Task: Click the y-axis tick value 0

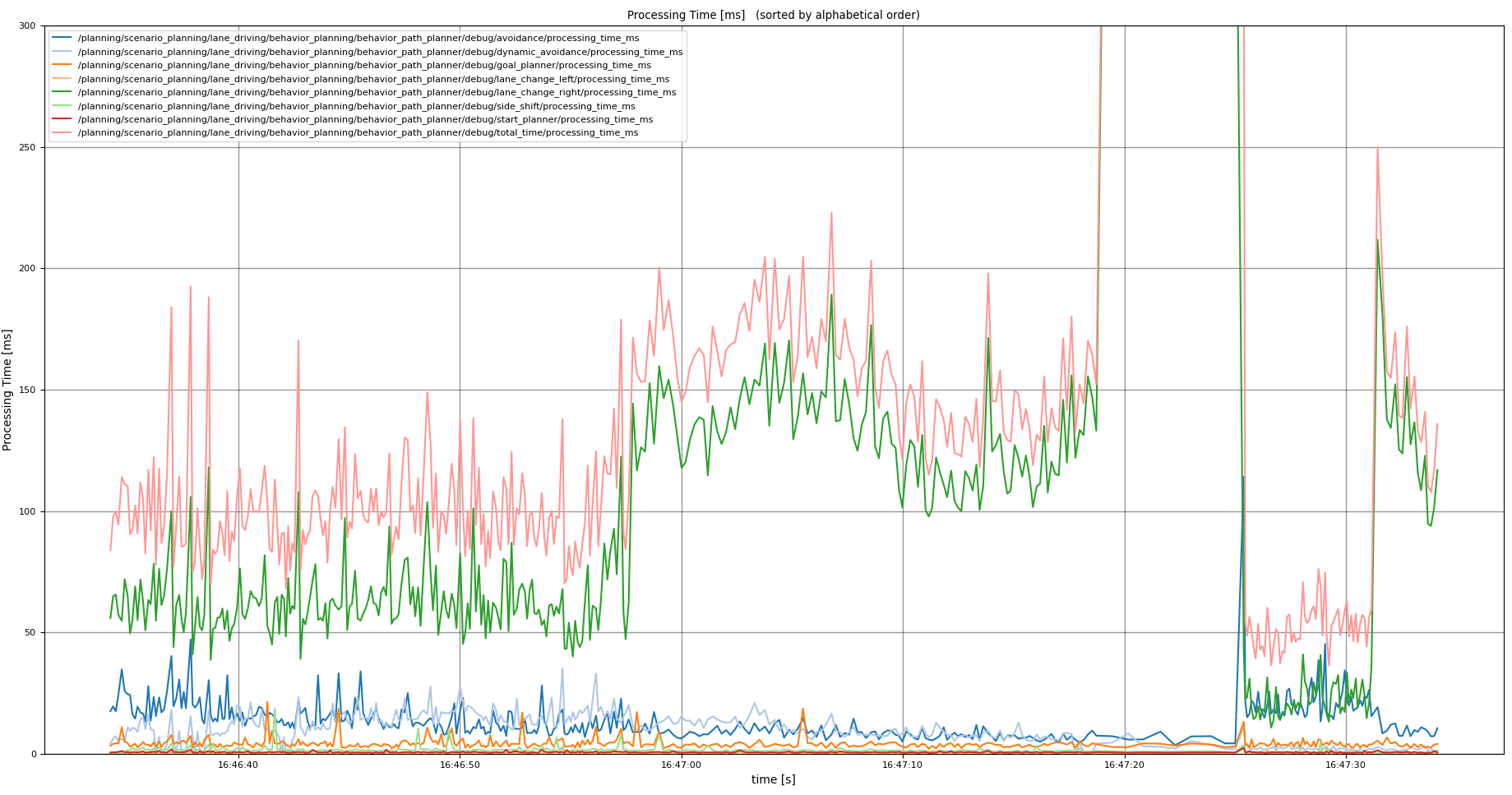Action: [x=34, y=754]
